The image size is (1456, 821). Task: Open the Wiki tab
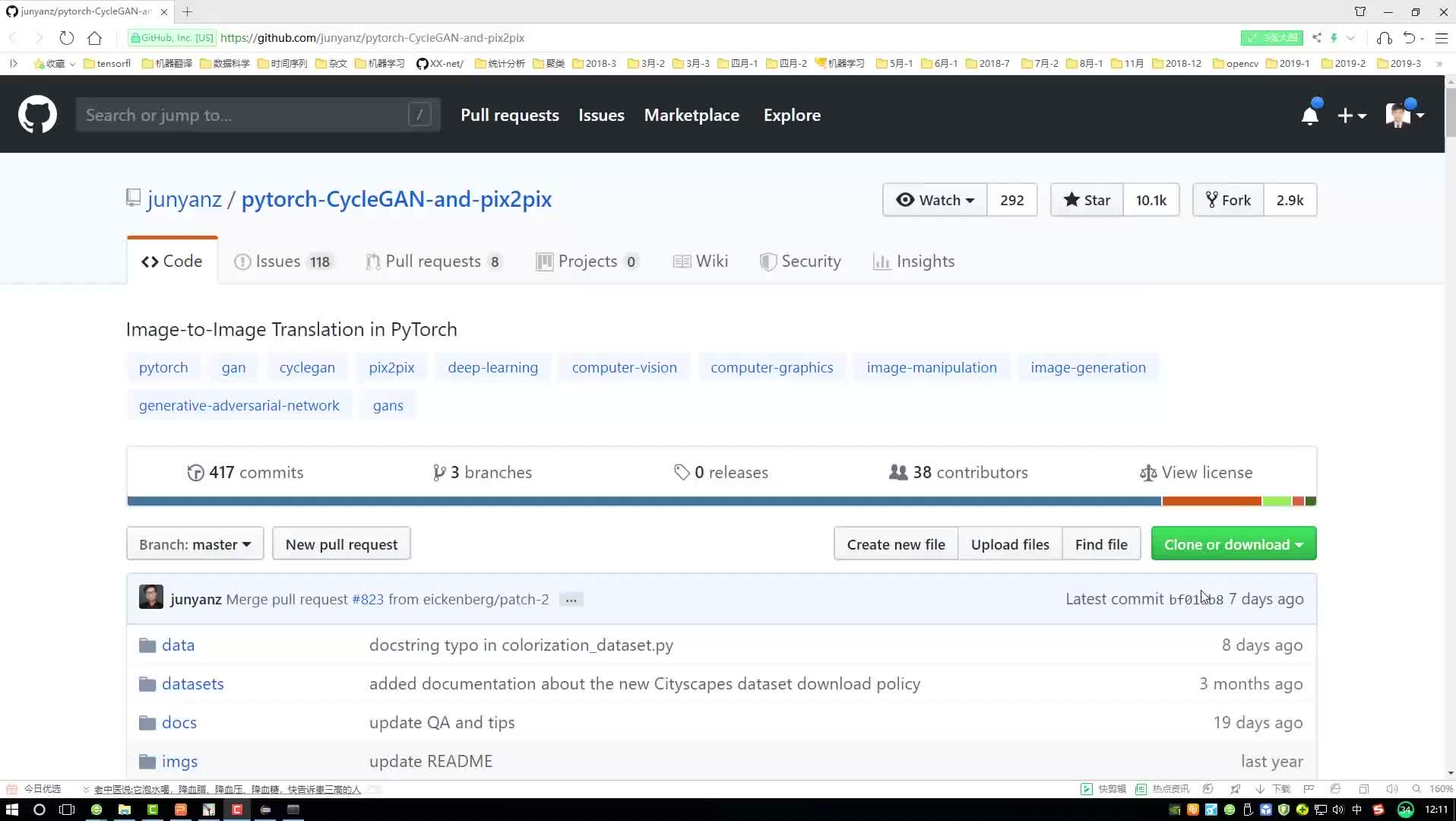(x=701, y=262)
